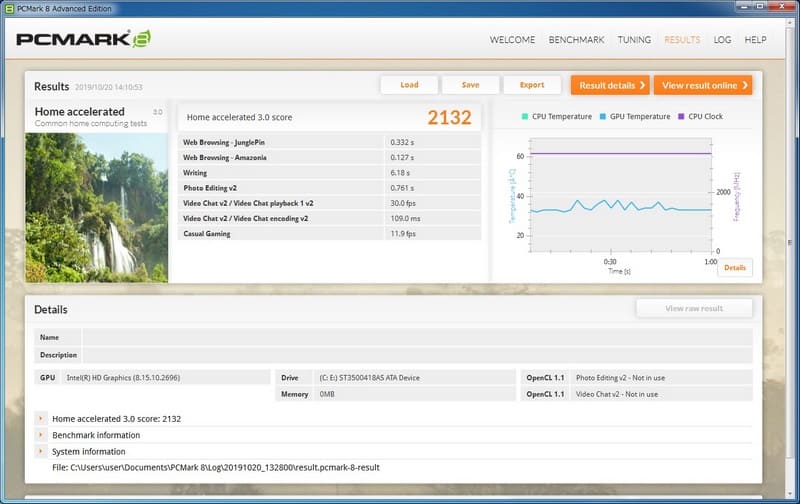The height and width of the screenshot is (504, 800).
Task: Click the waterfall benchmark thumbnail
Action: [96, 208]
